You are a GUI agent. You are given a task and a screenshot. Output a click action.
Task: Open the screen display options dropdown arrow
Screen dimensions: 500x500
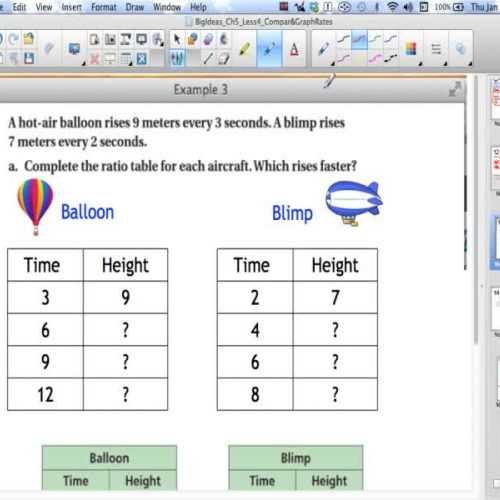click(83, 63)
